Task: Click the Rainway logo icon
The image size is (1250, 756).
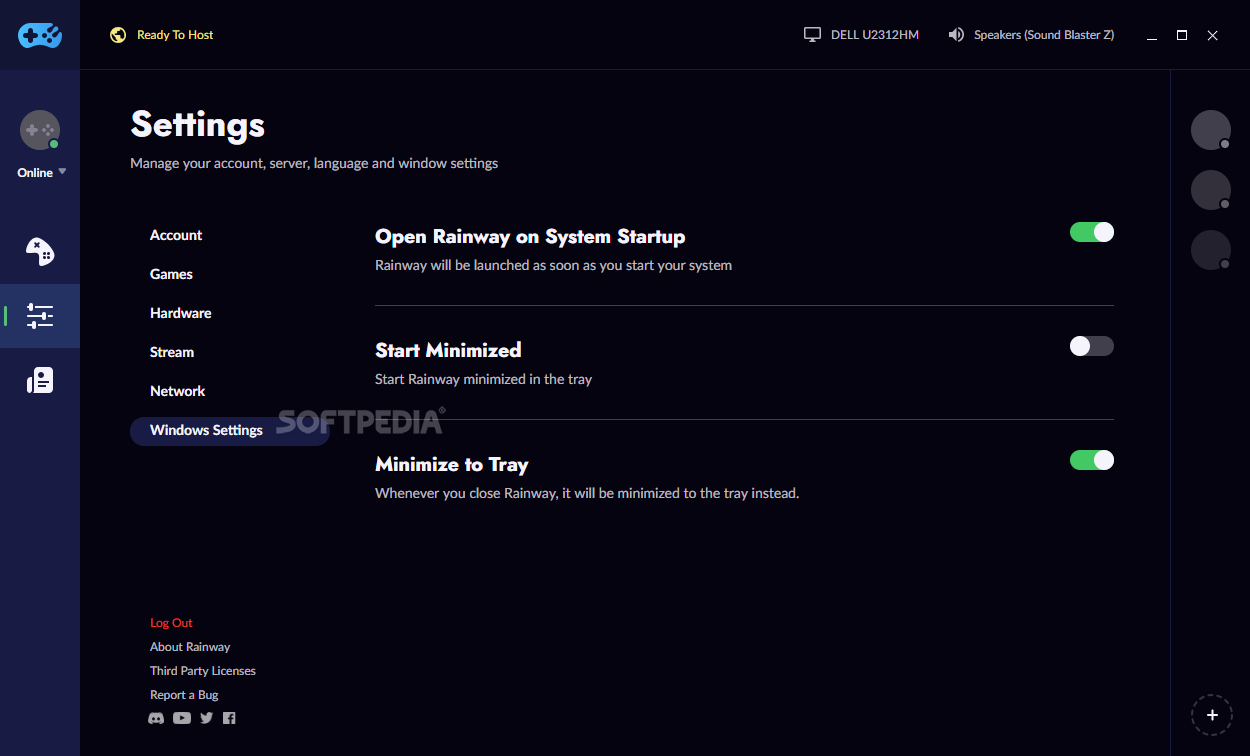Action: [40, 35]
